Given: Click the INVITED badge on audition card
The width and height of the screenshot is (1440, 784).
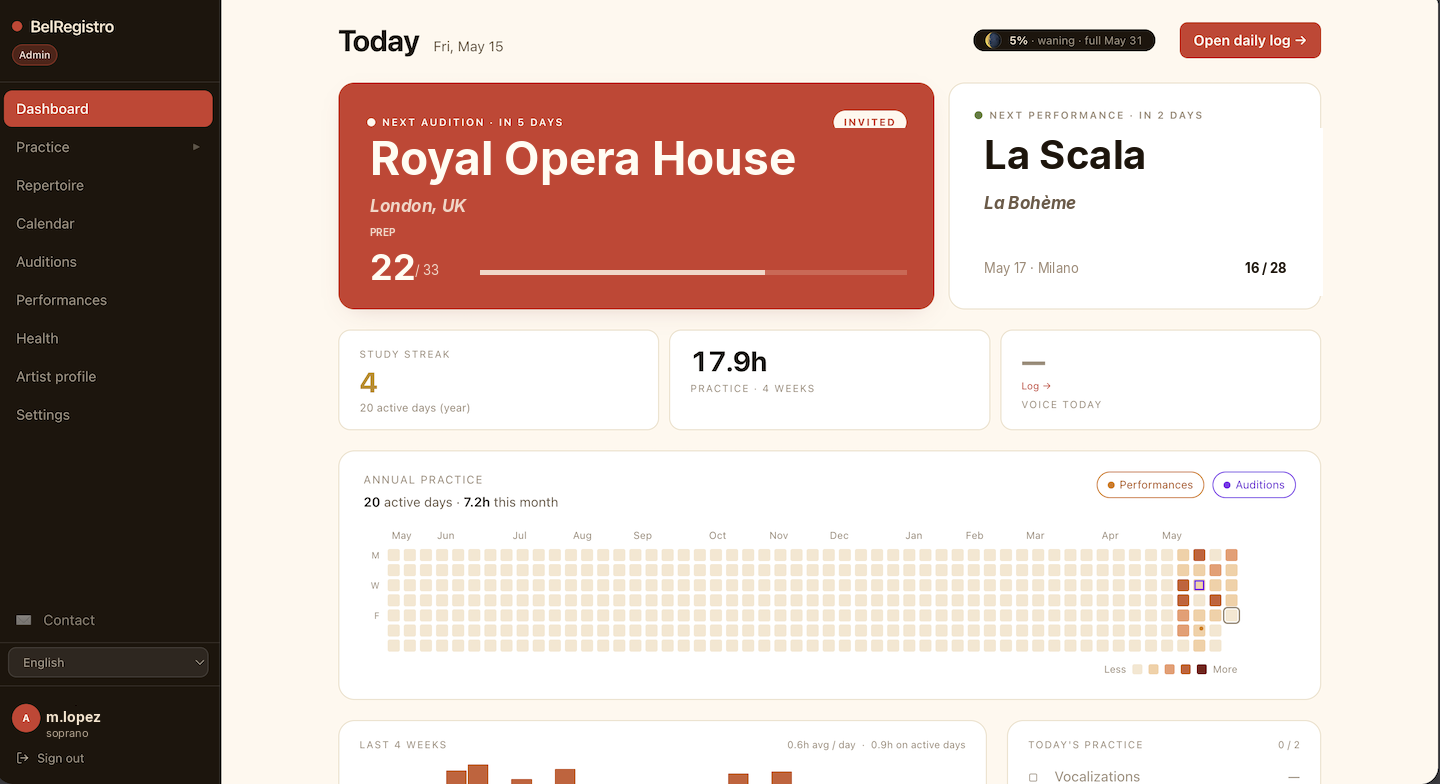Looking at the screenshot, I should coord(870,122).
